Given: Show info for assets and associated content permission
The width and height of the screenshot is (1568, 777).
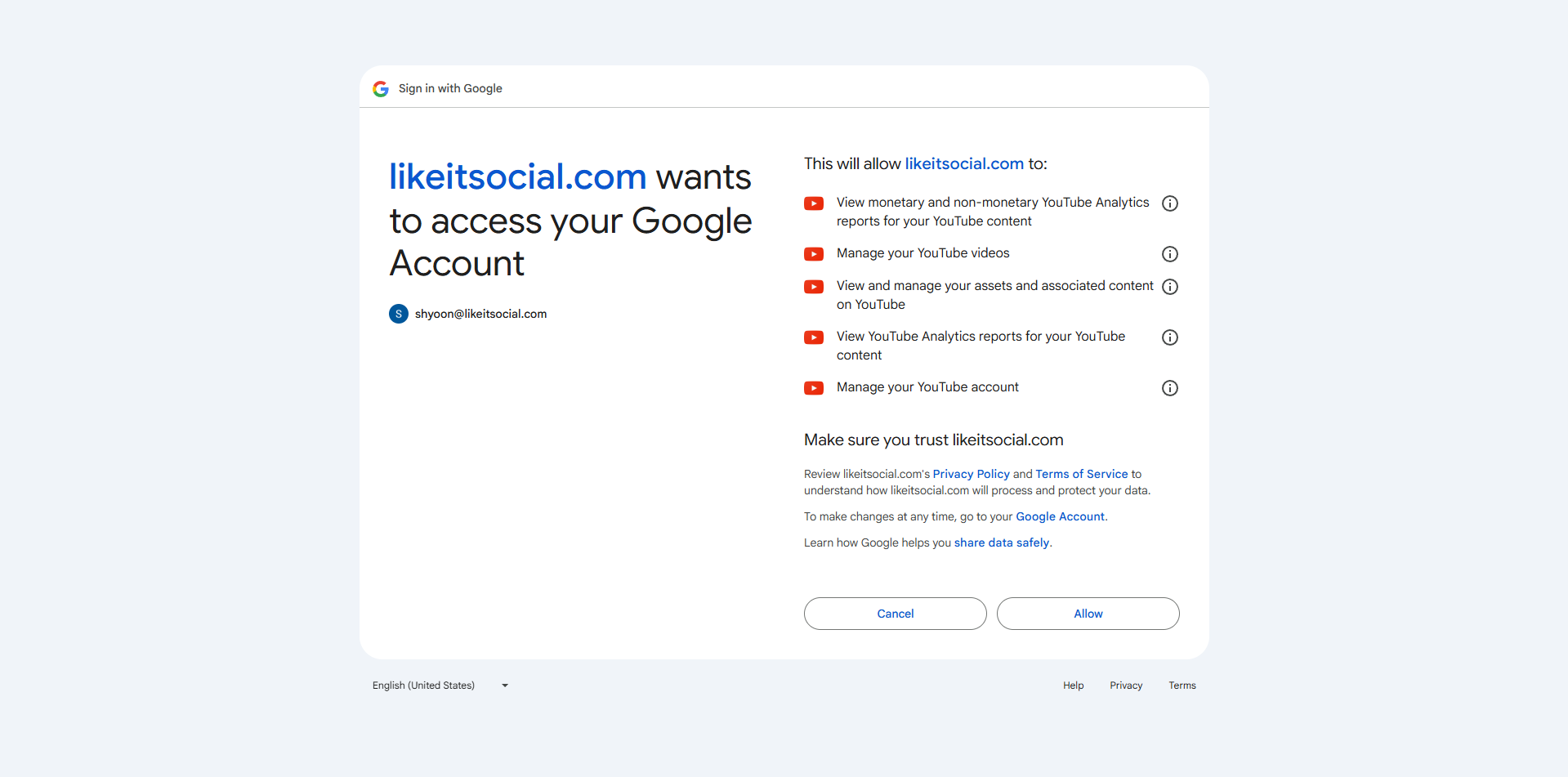Looking at the screenshot, I should (x=1170, y=287).
